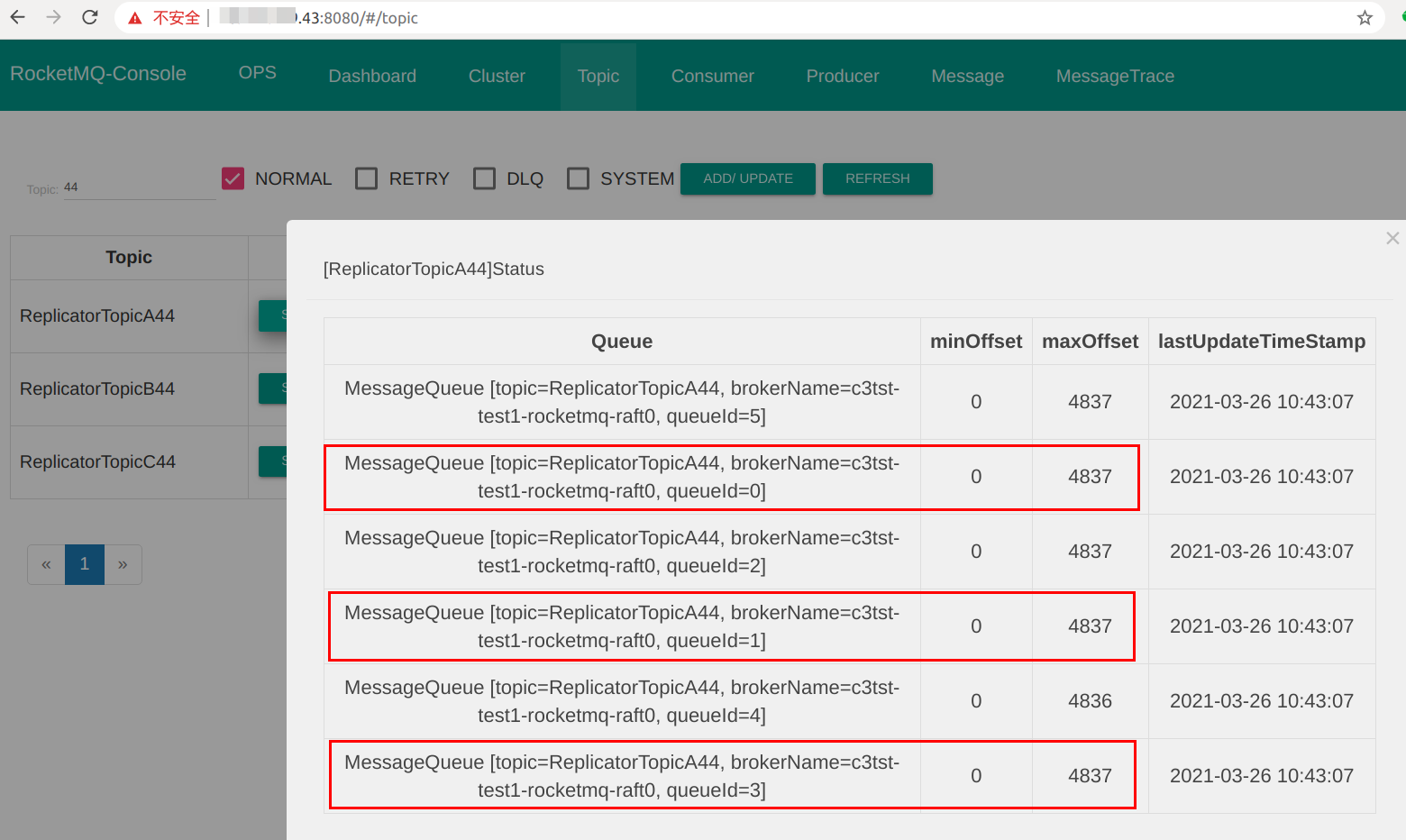This screenshot has width=1406, height=840.
Task: Enable the SYSTEM topic filter
Action: (578, 178)
